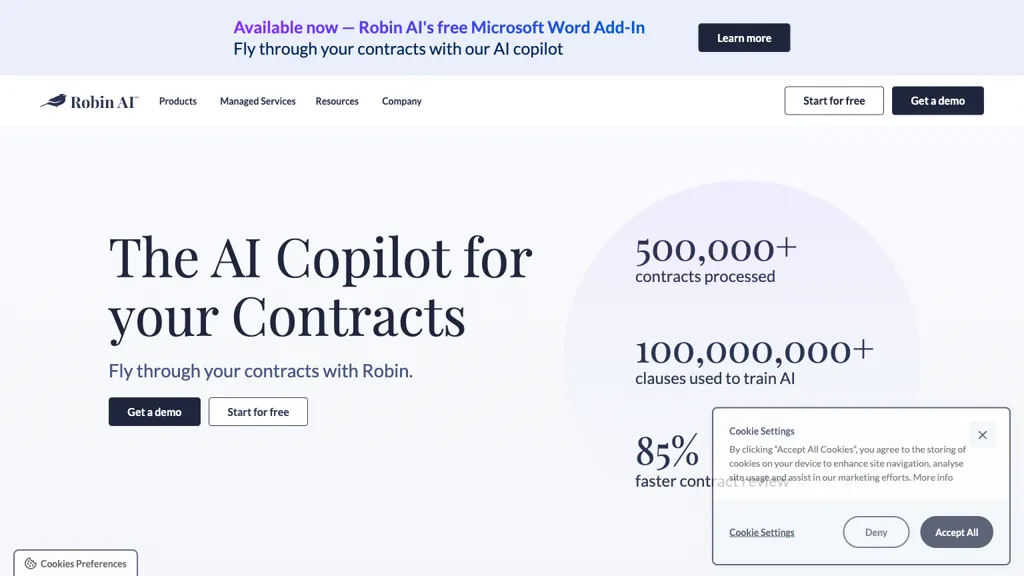The width and height of the screenshot is (1024, 576).
Task: Click Learn more in the announcement banner
Action: coord(744,37)
